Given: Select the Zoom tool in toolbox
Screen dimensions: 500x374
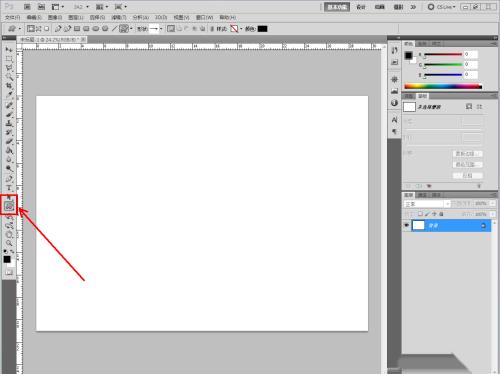Looking at the screenshot, I should point(9,243).
